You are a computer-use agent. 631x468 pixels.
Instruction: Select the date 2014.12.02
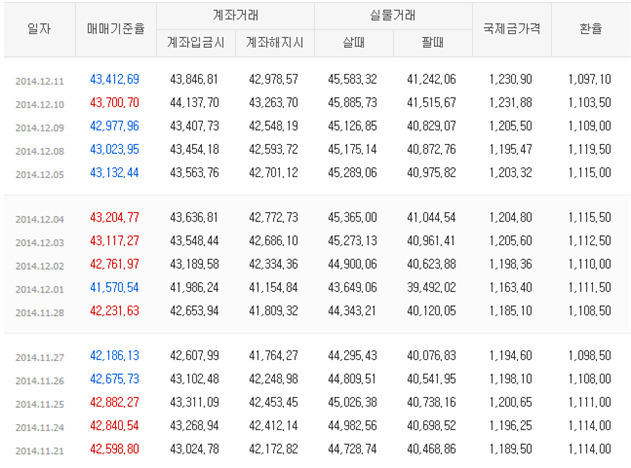click(x=39, y=266)
